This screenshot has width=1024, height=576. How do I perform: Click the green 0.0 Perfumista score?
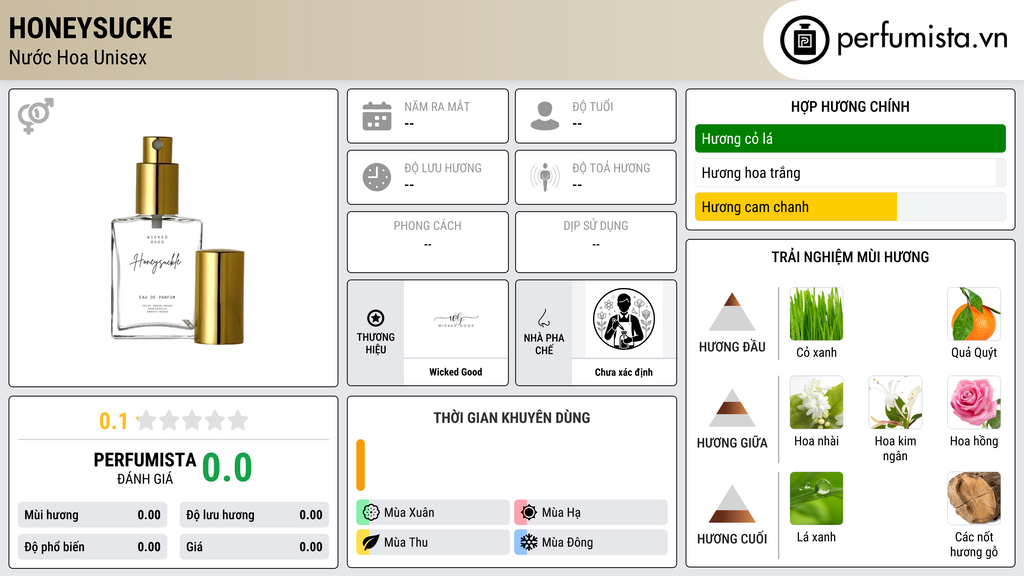click(x=227, y=467)
